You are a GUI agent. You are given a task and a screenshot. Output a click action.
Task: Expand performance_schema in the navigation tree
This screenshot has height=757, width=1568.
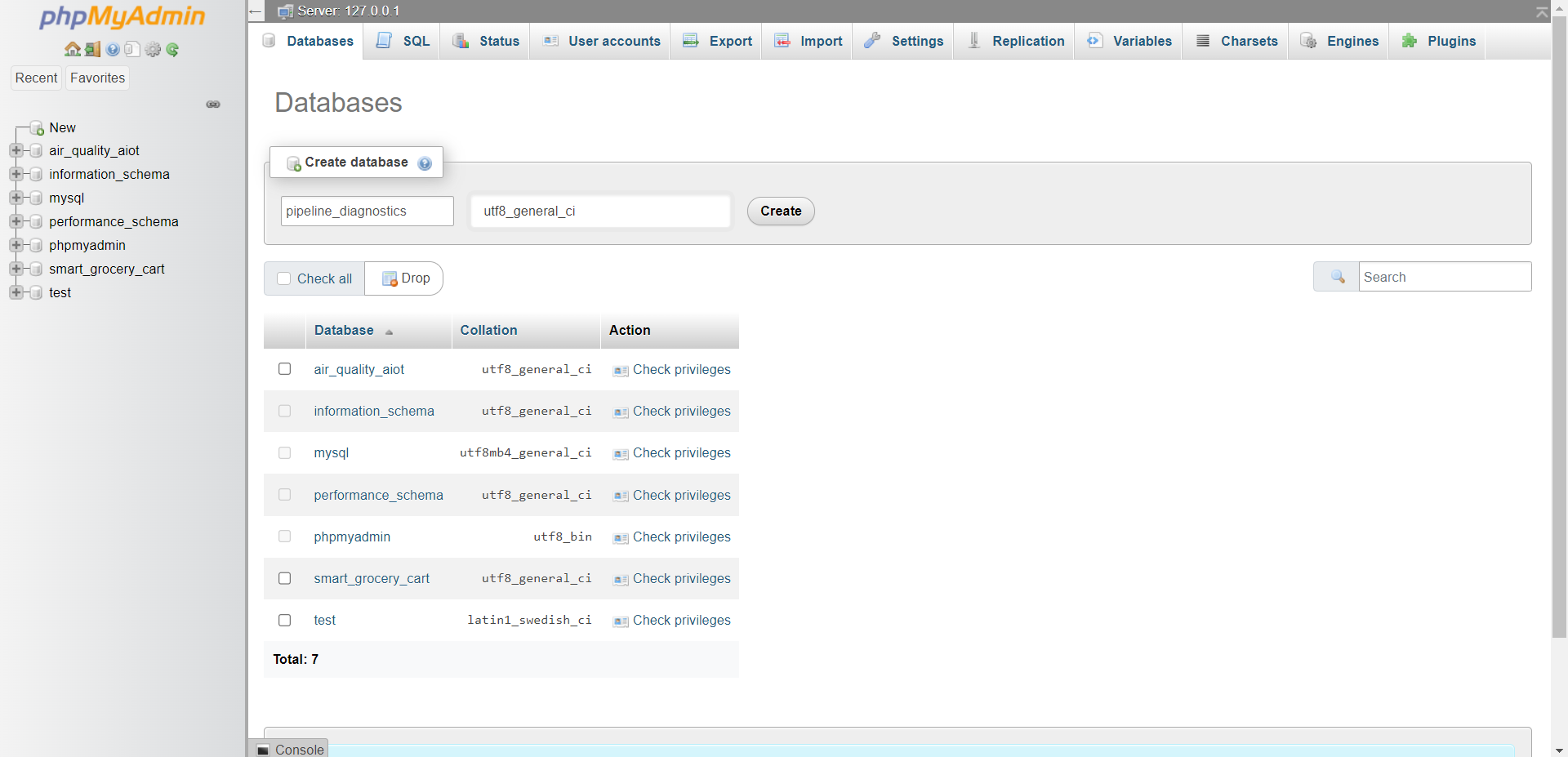coord(16,222)
